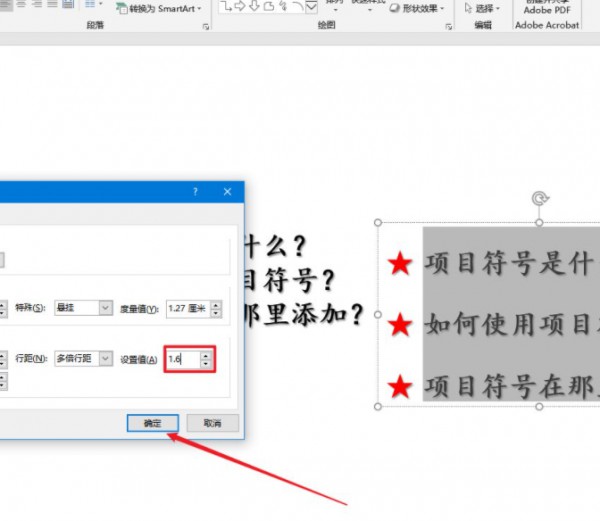Open 形状效果 dropdown

[x=411, y=8]
